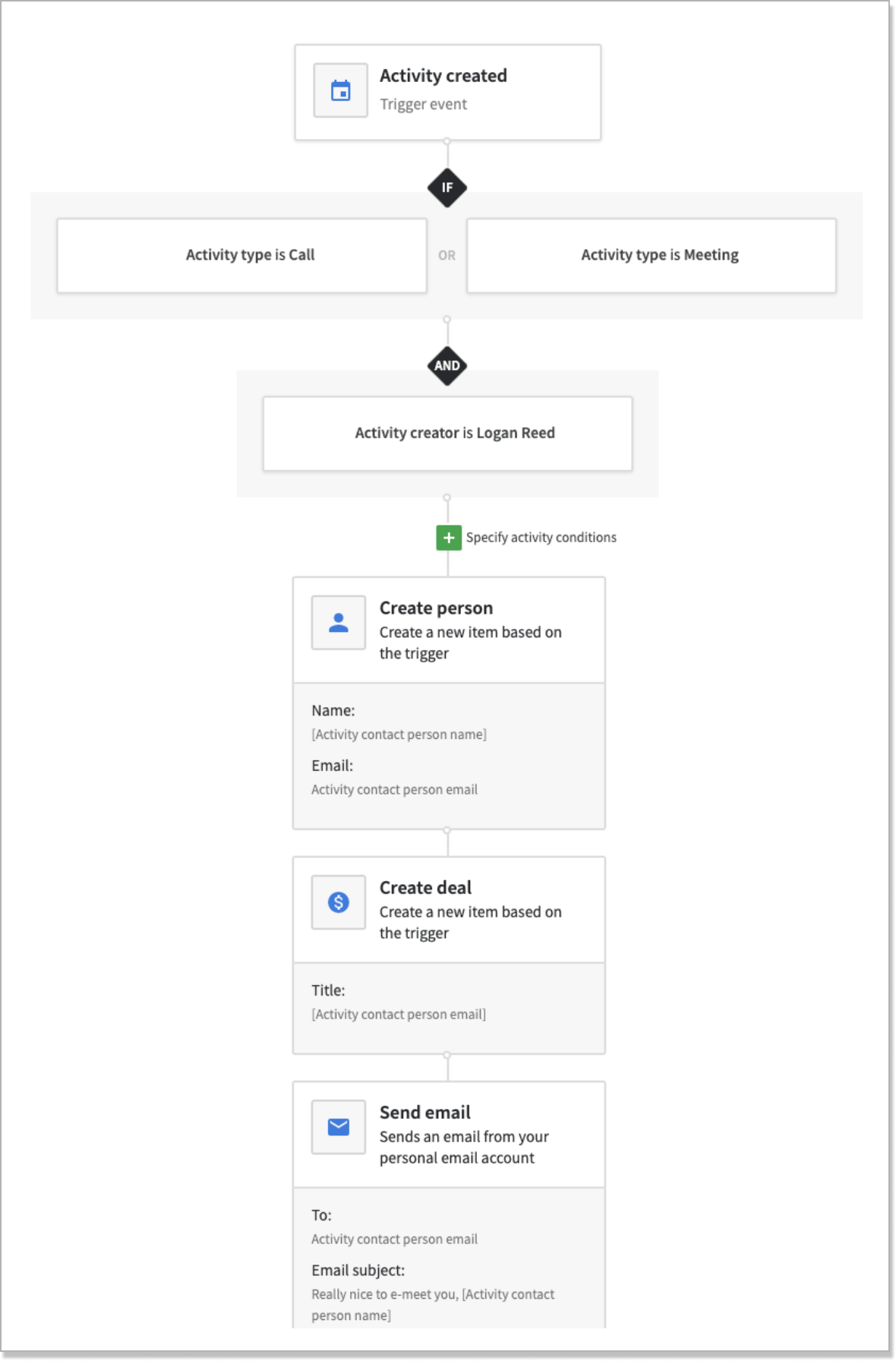Click the deal Title field value
The image size is (896, 1361).
(x=399, y=1015)
